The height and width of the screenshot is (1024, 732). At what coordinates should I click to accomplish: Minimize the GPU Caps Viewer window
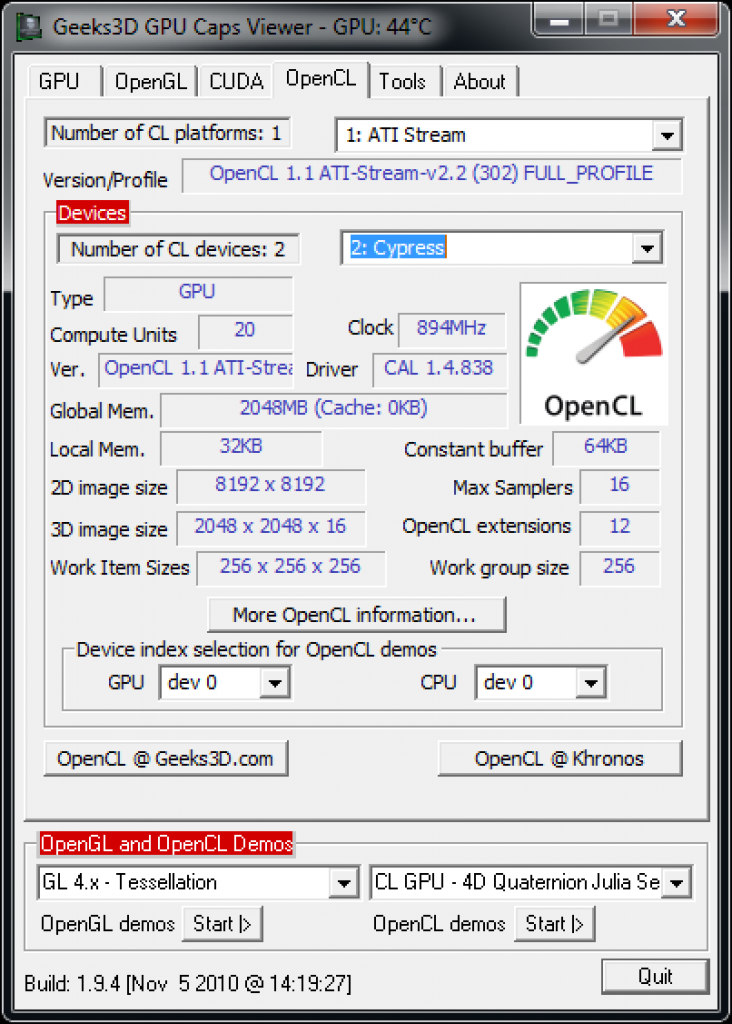pyautogui.click(x=559, y=20)
